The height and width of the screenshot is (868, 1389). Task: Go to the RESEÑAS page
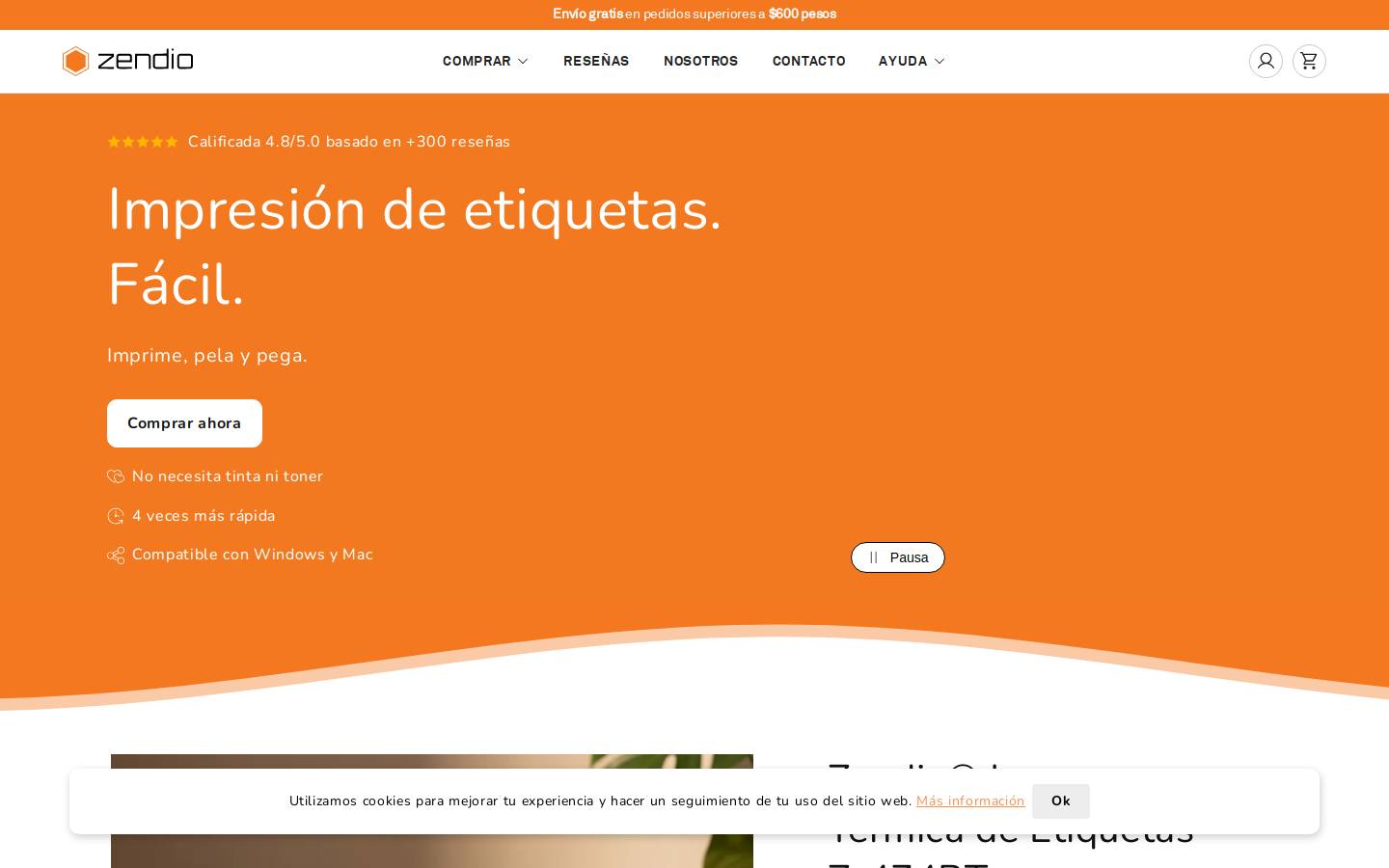click(596, 61)
